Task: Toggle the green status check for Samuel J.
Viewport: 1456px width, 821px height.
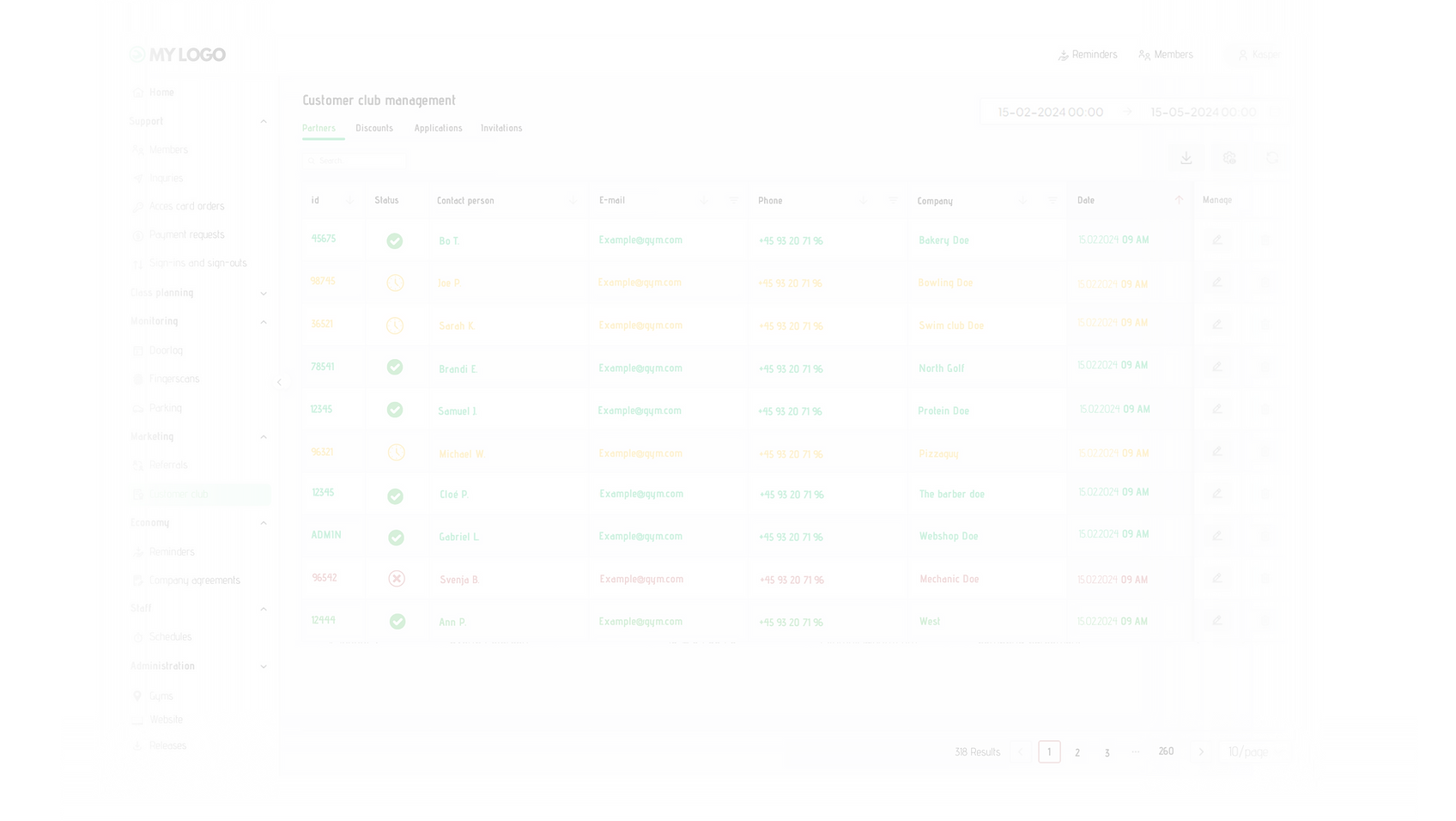Action: [x=395, y=410]
